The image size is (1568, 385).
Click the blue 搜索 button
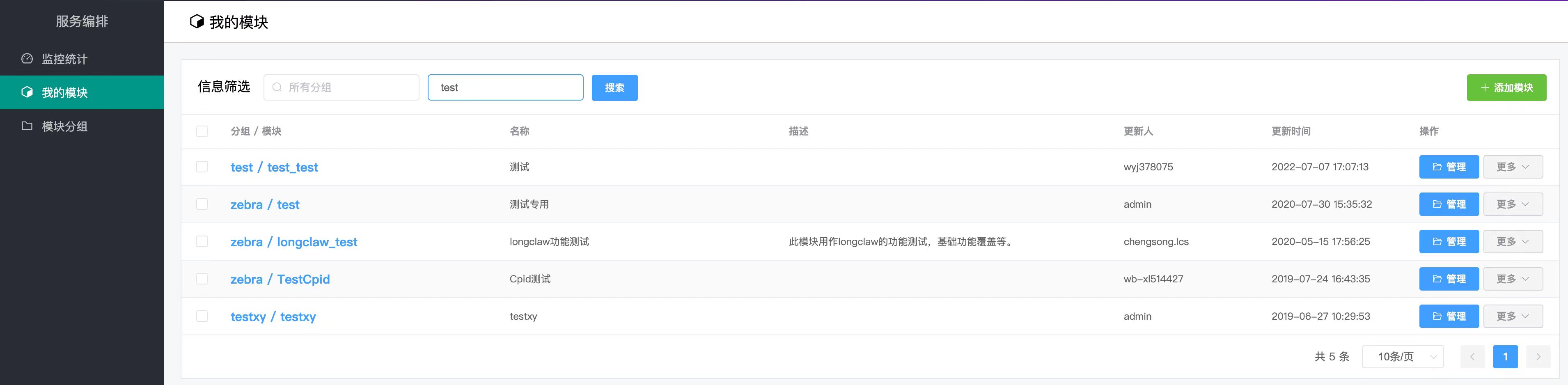click(x=615, y=87)
